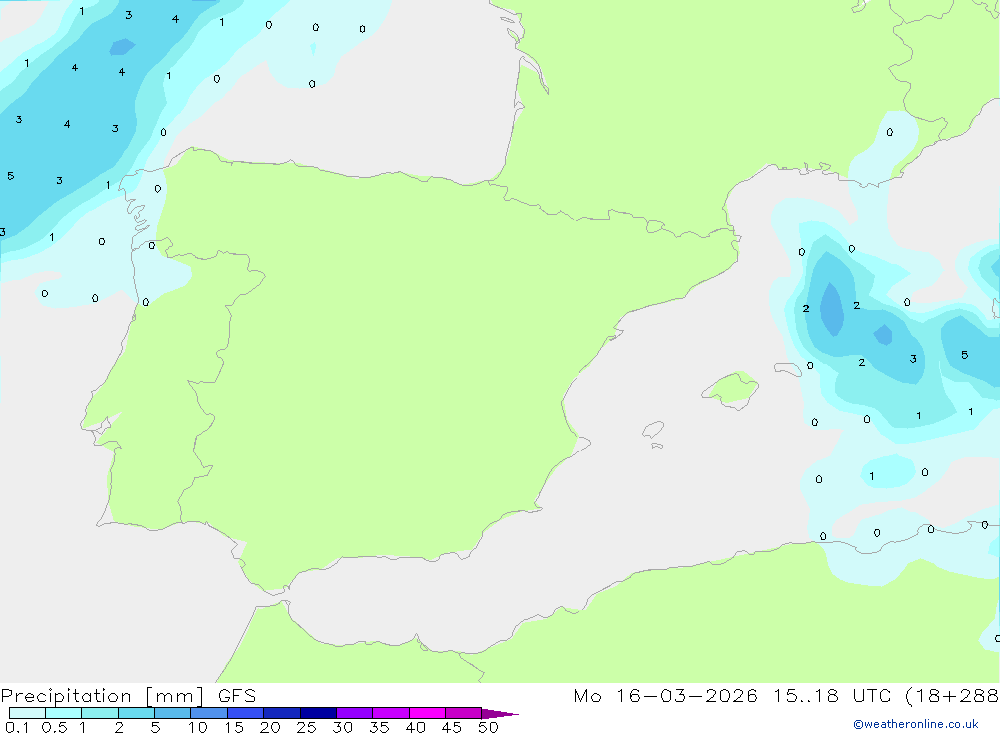
Task: Pick the 25–30 mm navy legend swatch
Action: point(318,713)
